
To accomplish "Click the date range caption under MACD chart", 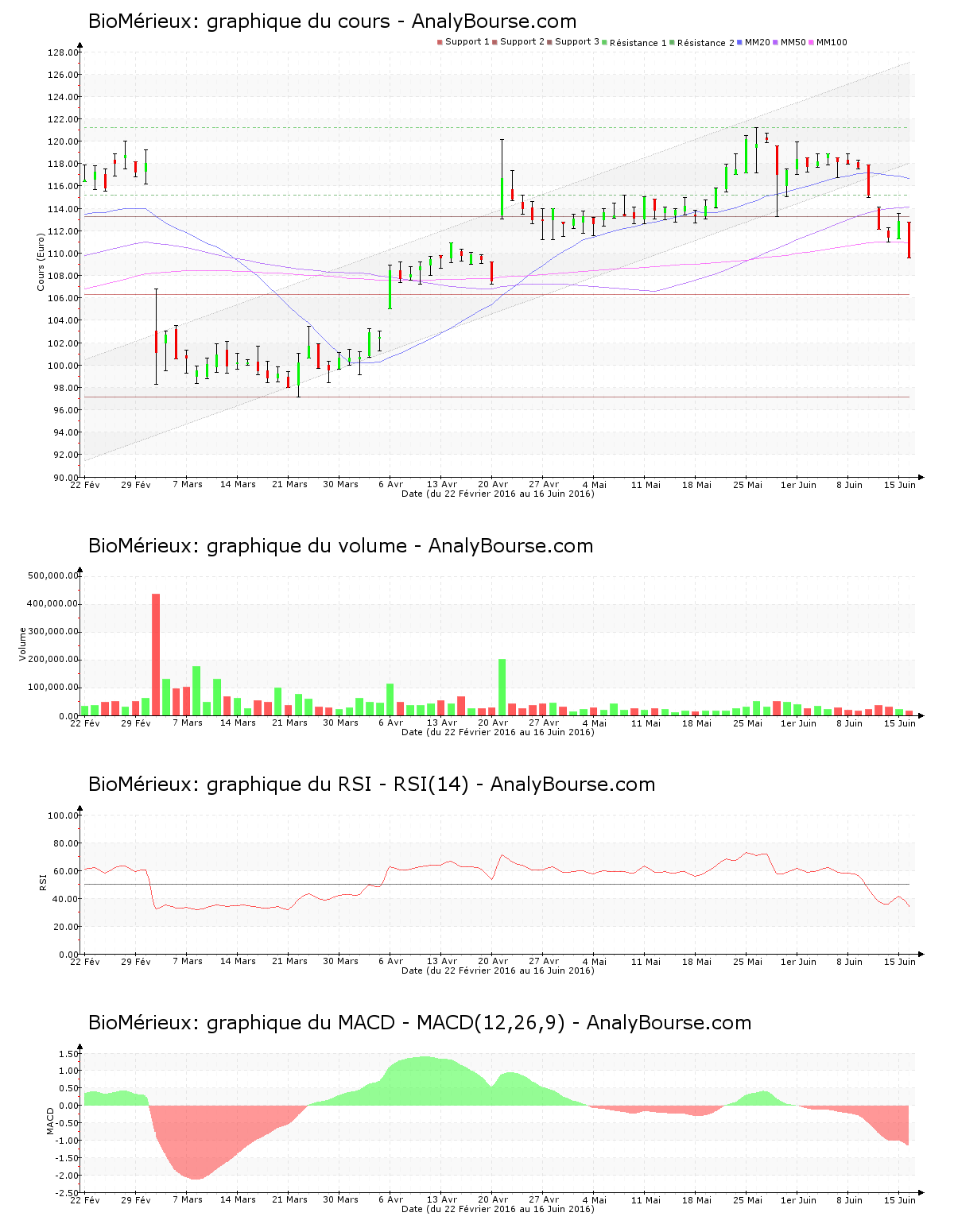I will (x=498, y=1209).
